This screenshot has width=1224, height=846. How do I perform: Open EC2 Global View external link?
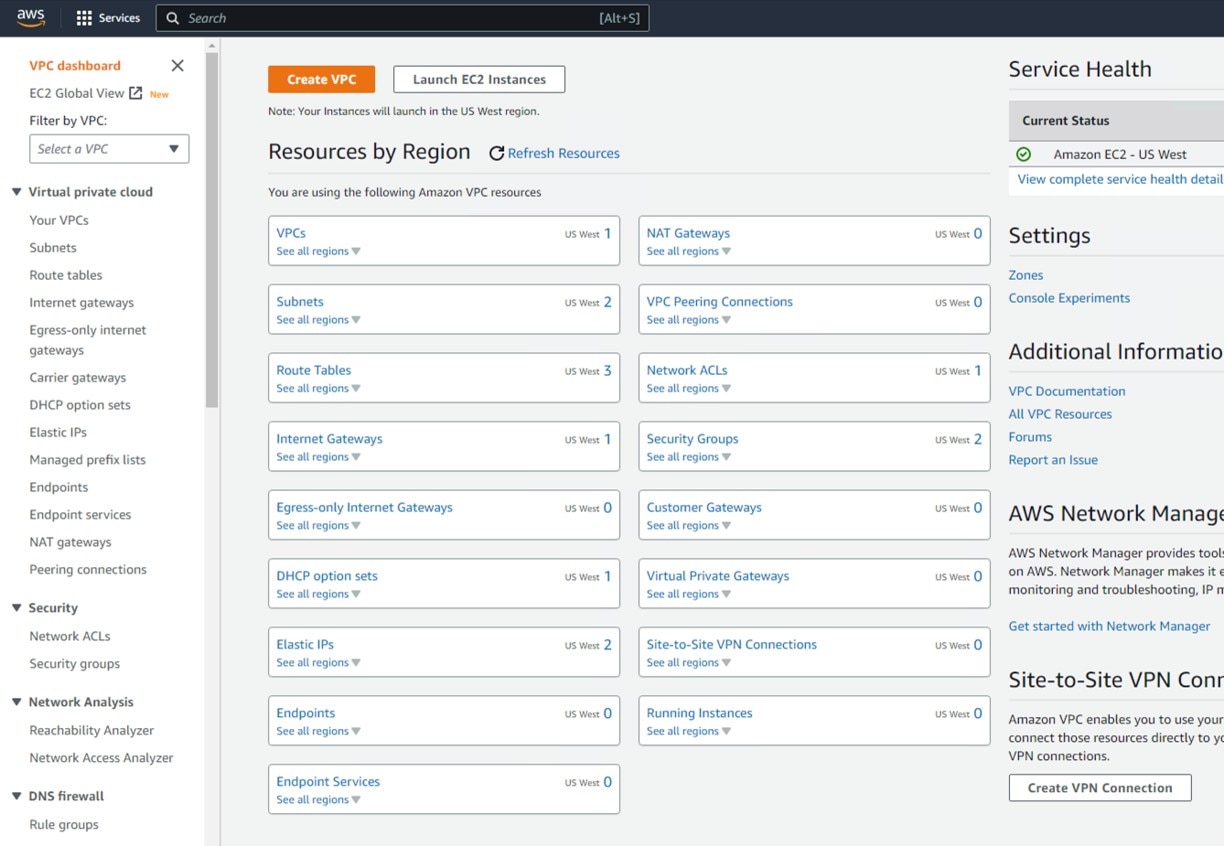86,93
